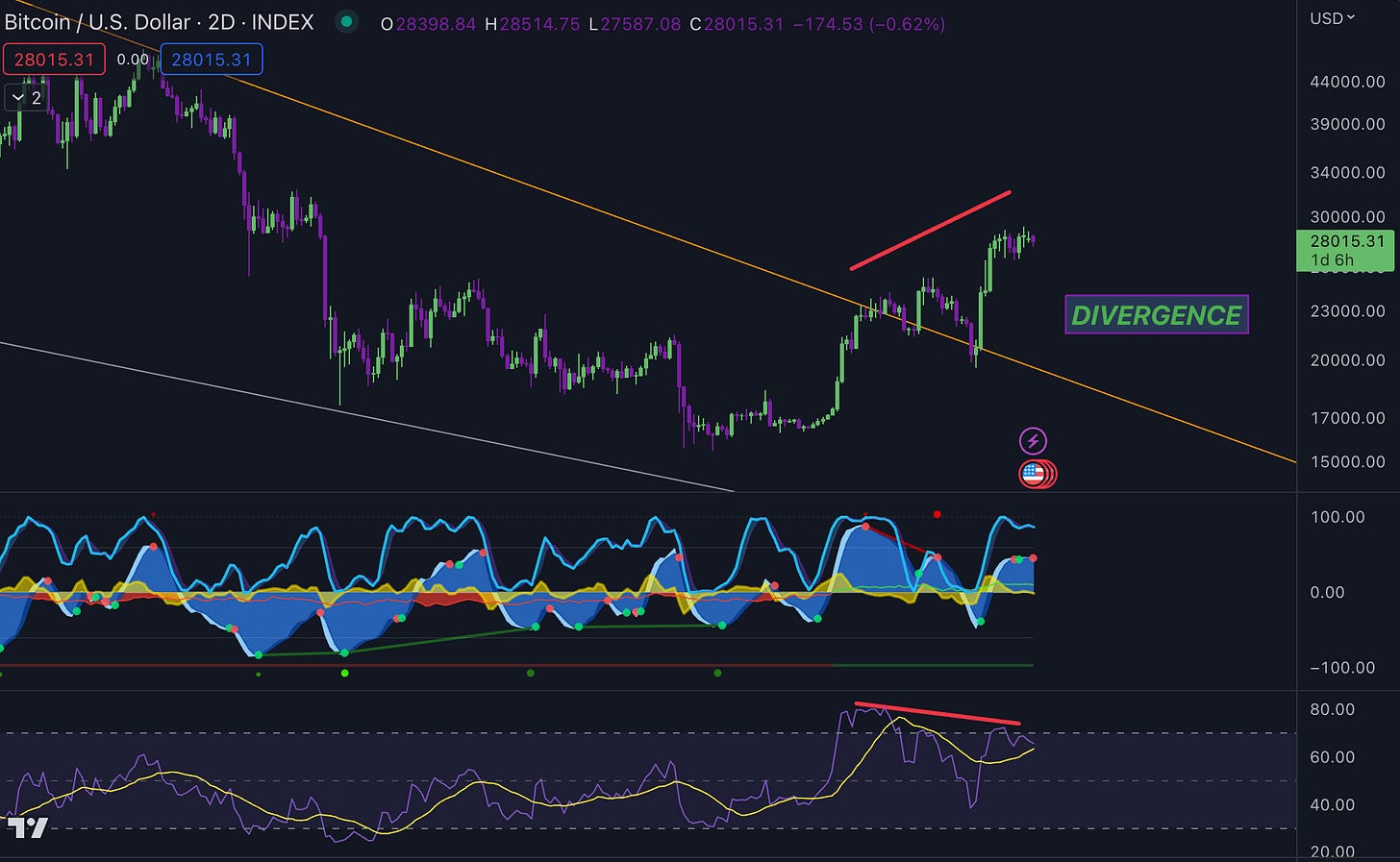Click the 15000.00 price axis label
1400x862 pixels.
[1347, 462]
